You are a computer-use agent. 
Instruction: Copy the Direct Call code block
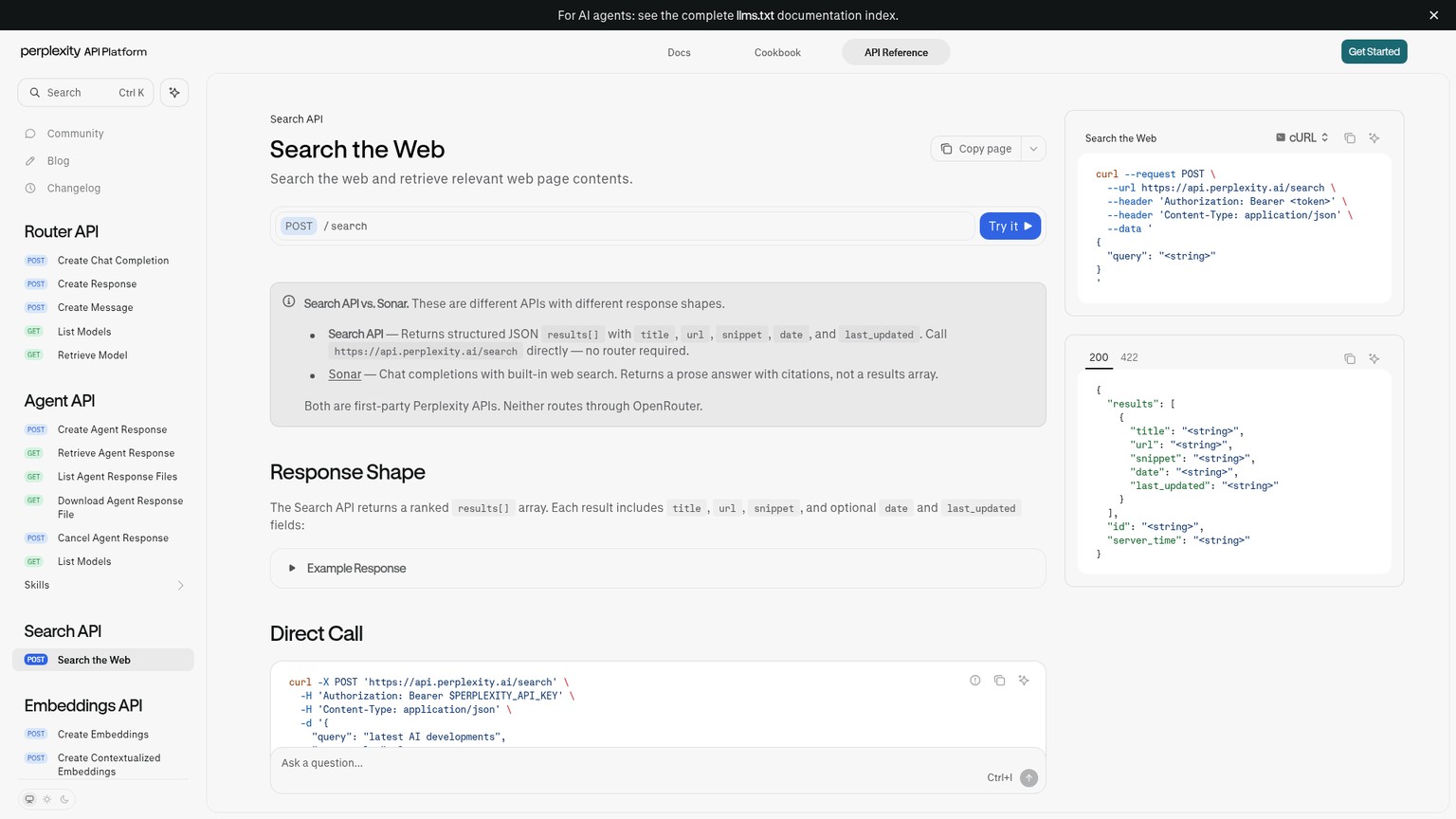click(999, 681)
